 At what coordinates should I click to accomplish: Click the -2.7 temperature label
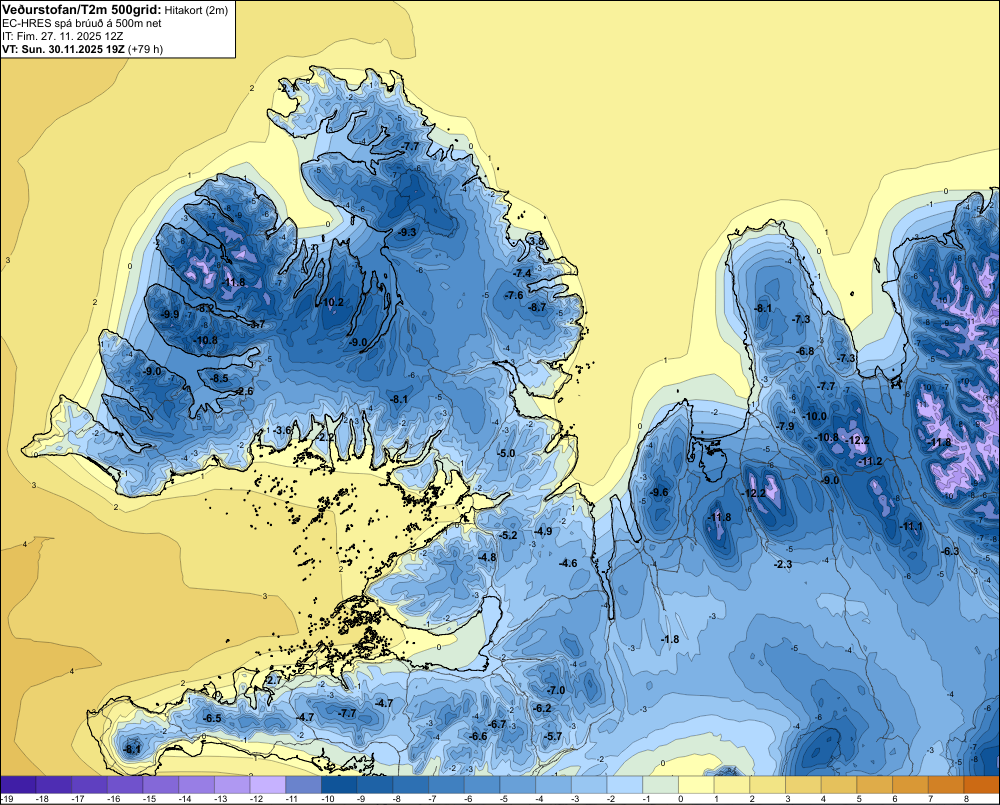pos(272,681)
